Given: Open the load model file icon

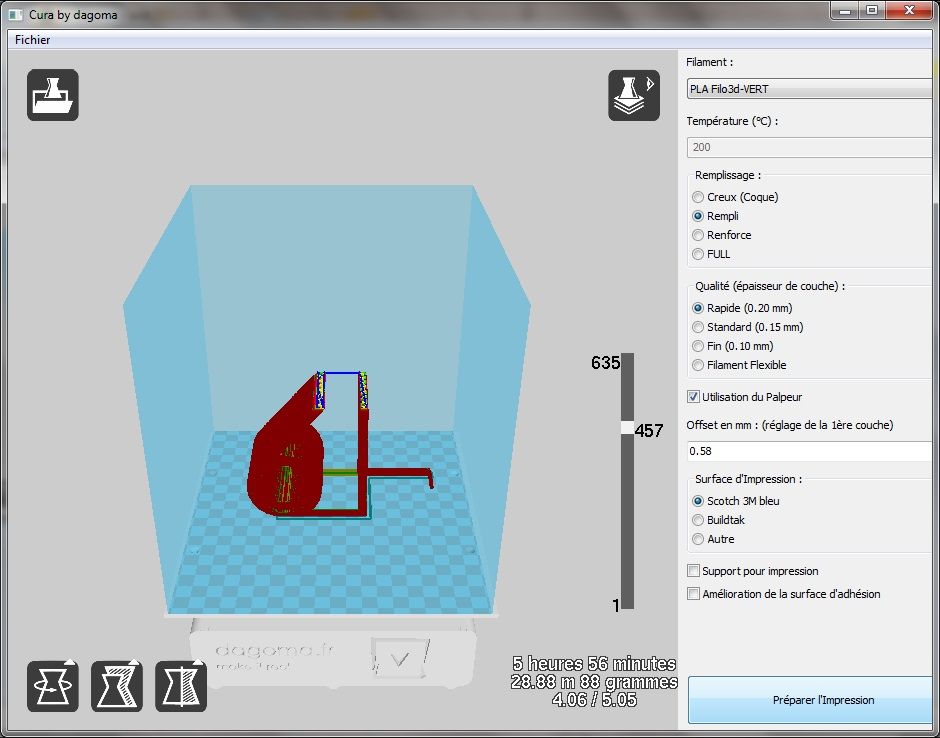Looking at the screenshot, I should tap(53, 95).
